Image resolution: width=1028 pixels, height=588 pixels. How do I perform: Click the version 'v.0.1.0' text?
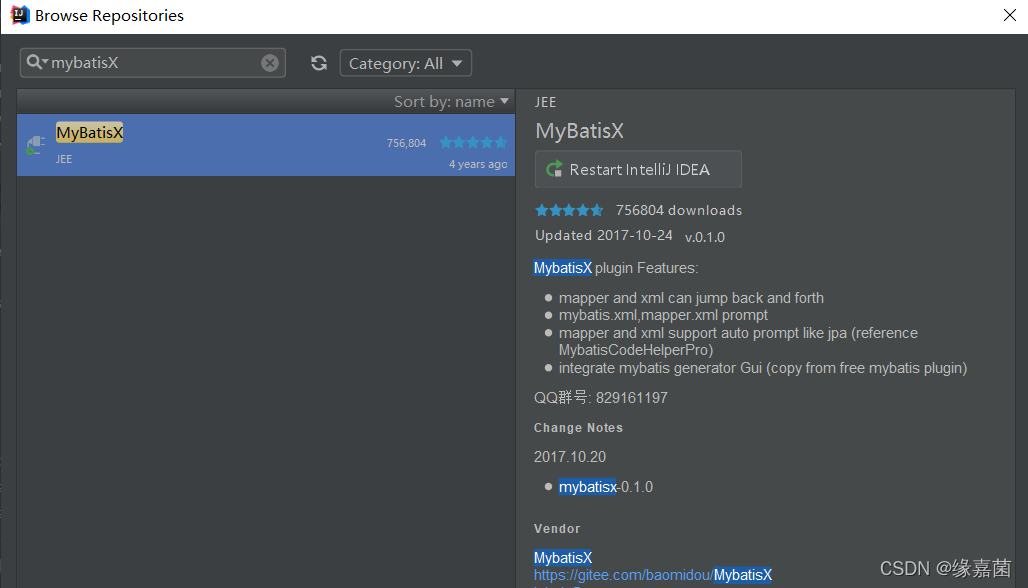(x=705, y=237)
